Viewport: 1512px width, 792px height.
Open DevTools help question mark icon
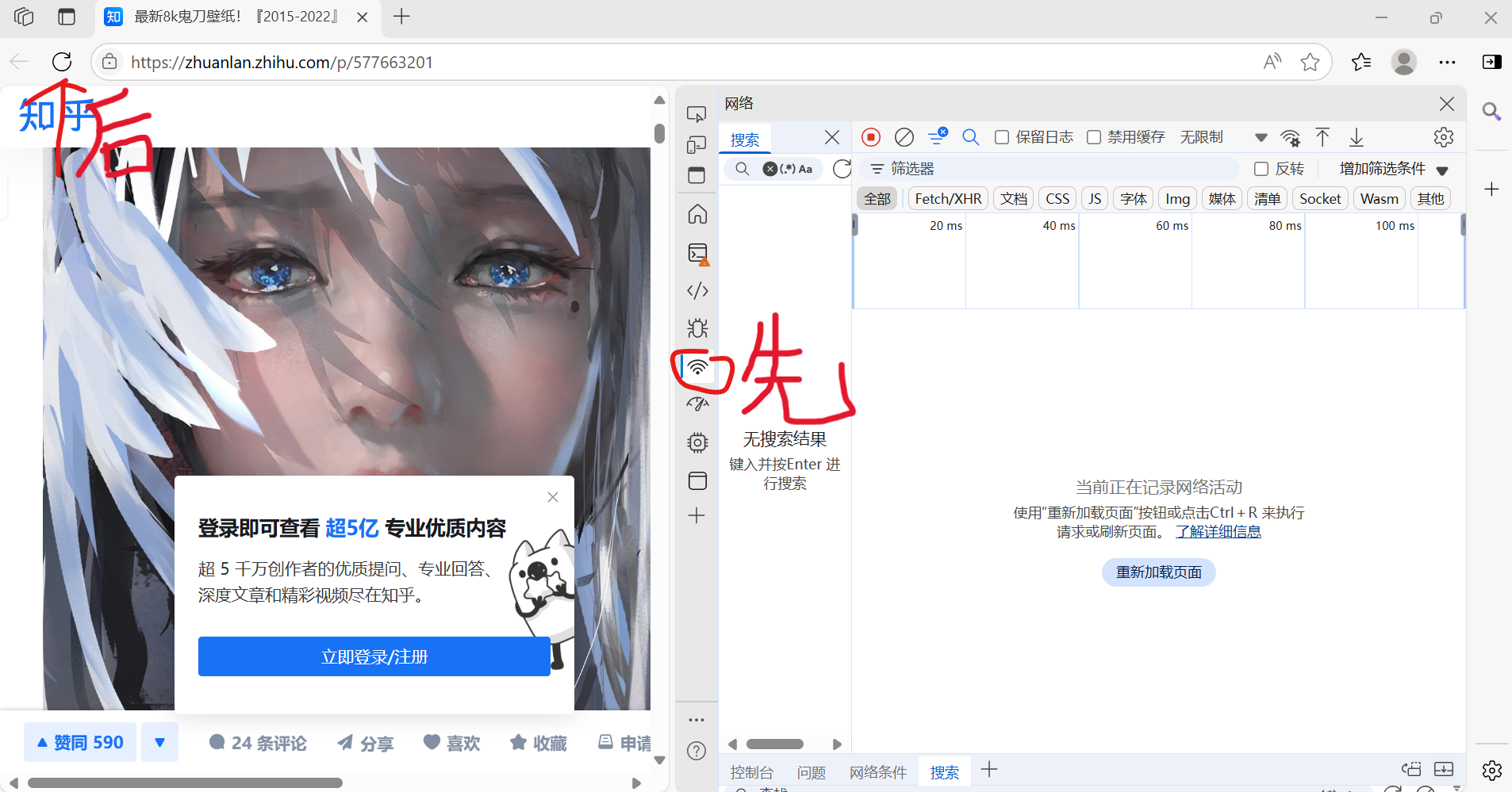pyautogui.click(x=697, y=751)
